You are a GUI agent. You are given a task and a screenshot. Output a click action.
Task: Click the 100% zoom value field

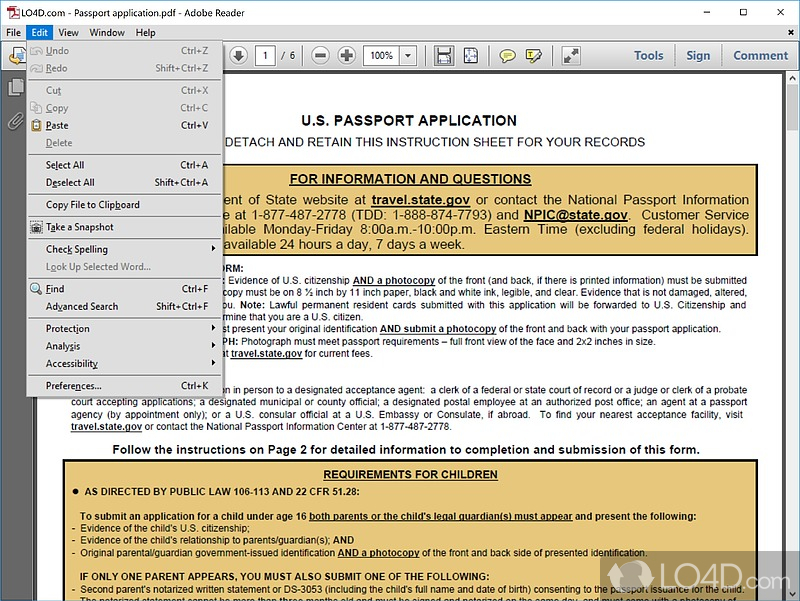(381, 55)
